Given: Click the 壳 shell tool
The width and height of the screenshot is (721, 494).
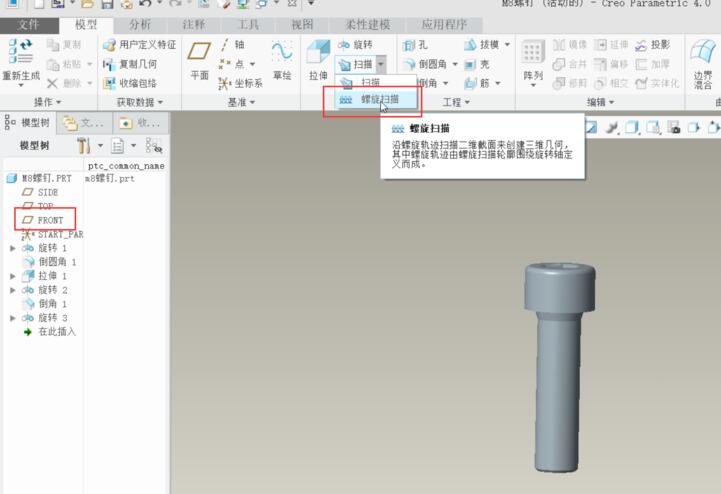Looking at the screenshot, I should 477,64.
